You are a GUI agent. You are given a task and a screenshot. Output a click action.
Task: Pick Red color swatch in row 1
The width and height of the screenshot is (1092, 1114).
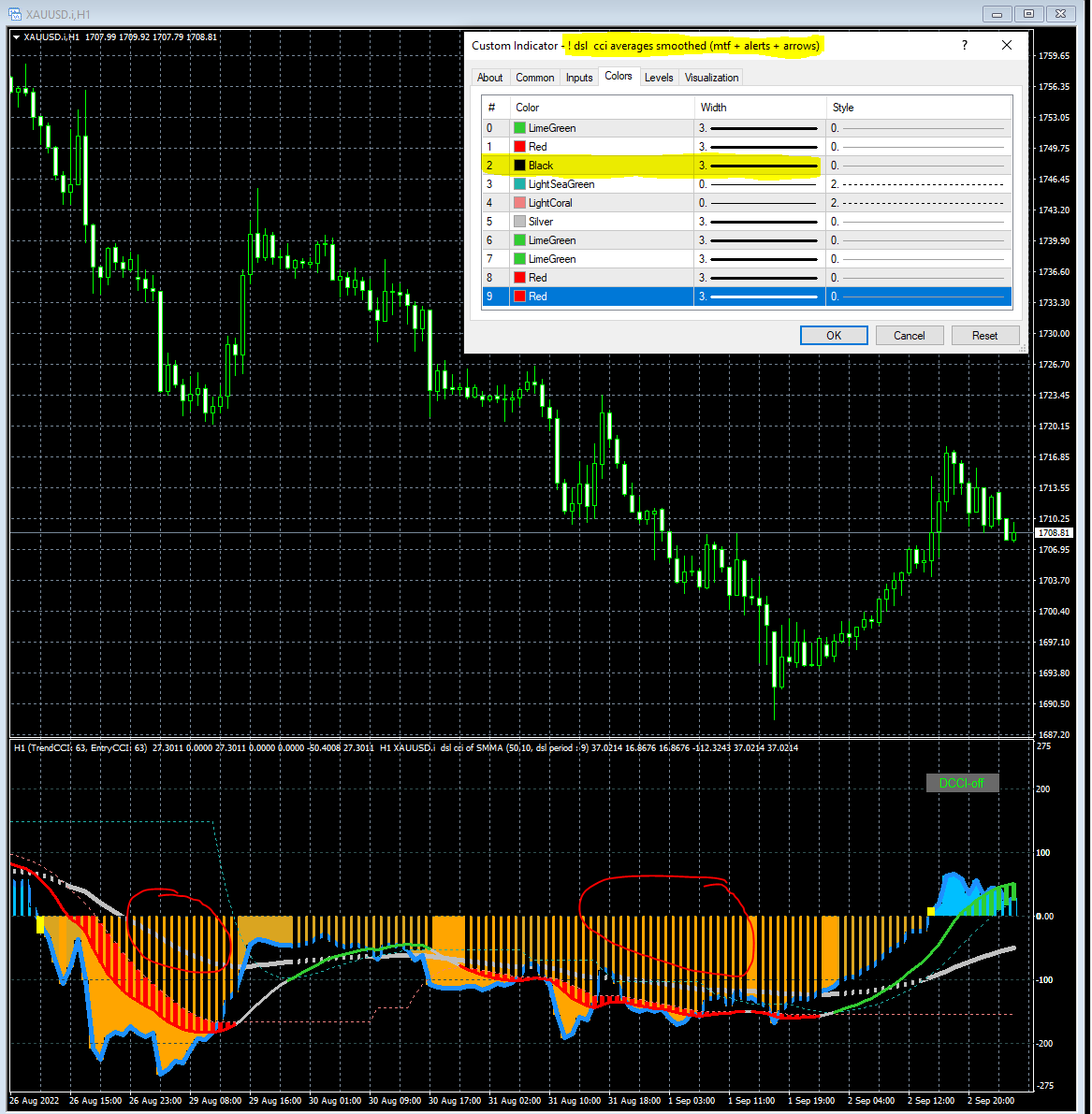(519, 146)
